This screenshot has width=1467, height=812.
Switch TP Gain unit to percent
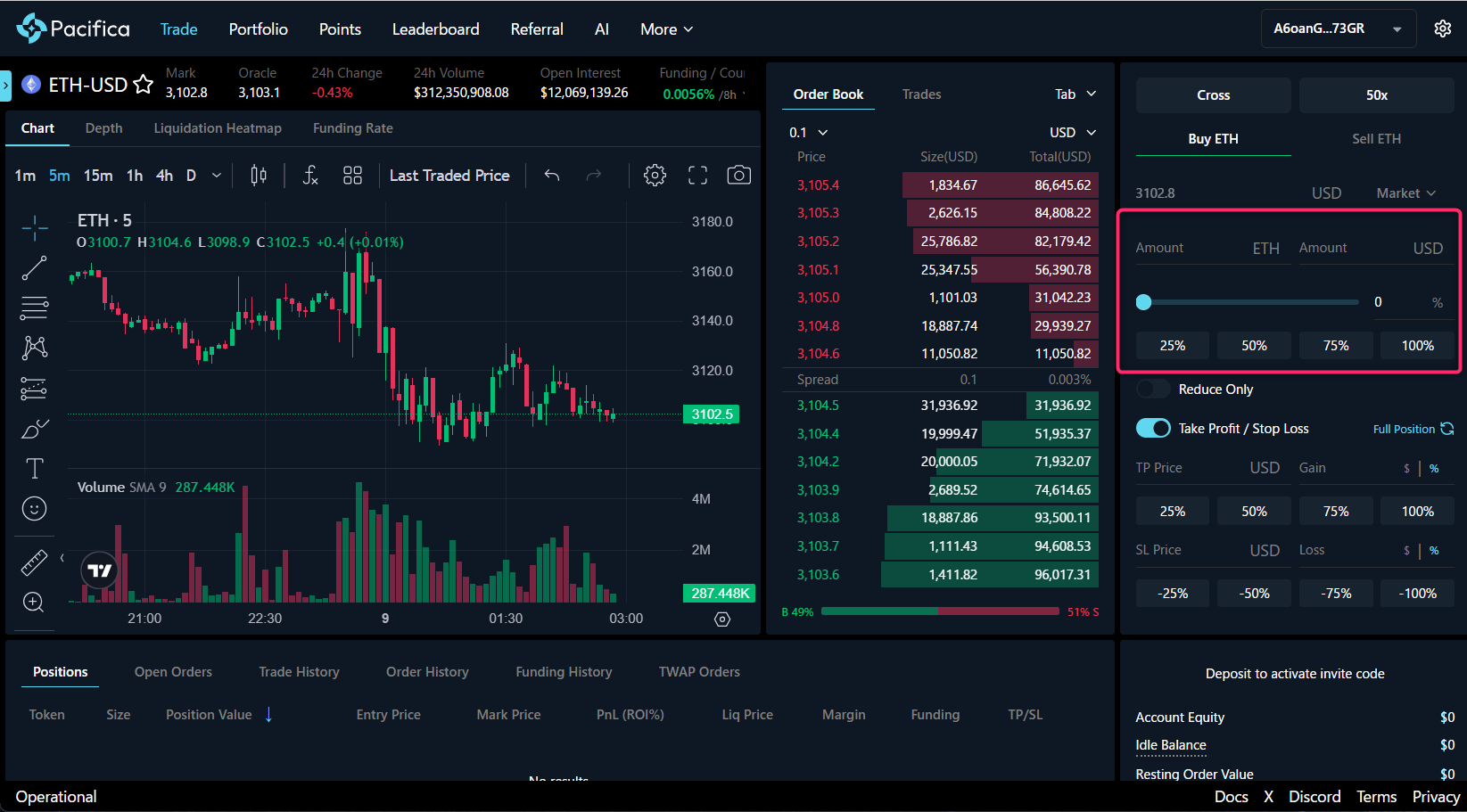[x=1434, y=469]
